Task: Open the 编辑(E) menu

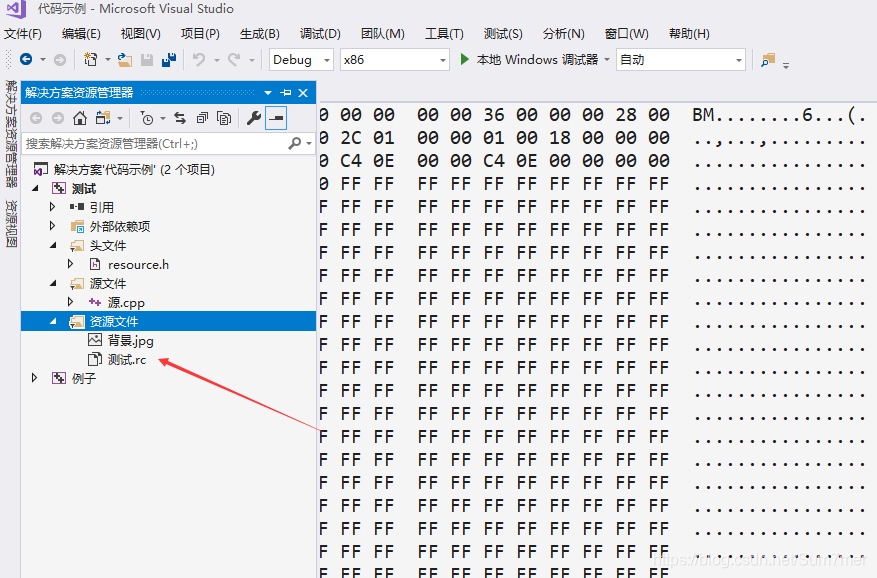Action: pos(81,34)
